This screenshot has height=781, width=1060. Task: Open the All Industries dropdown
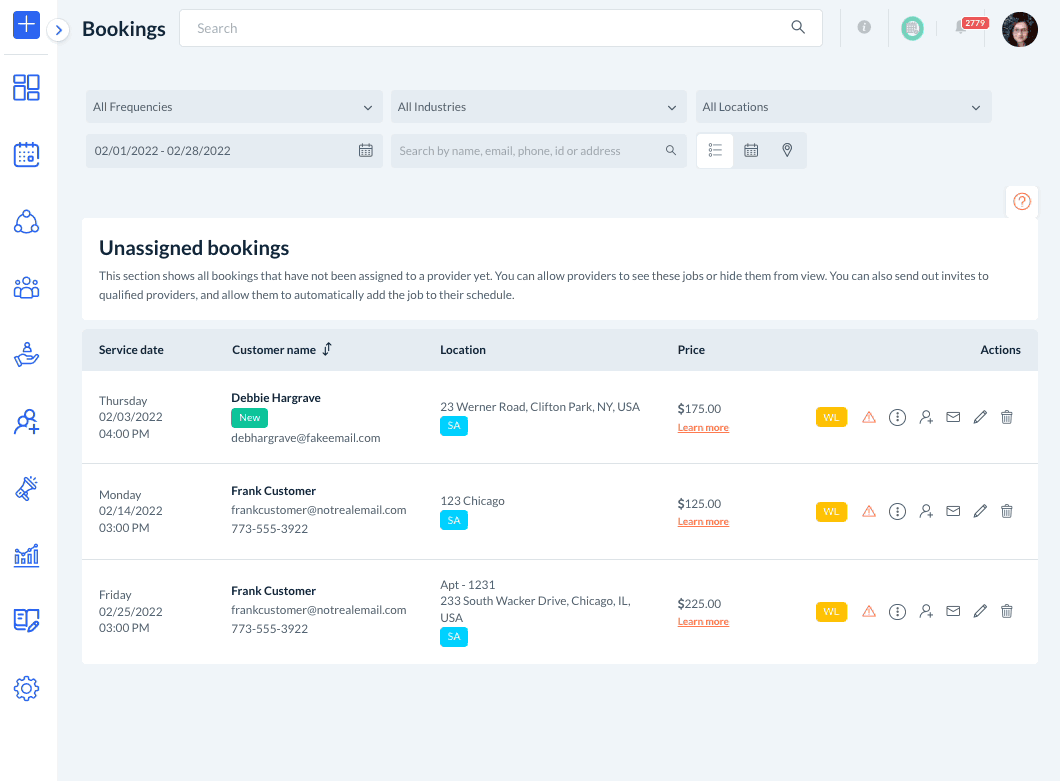coord(538,107)
